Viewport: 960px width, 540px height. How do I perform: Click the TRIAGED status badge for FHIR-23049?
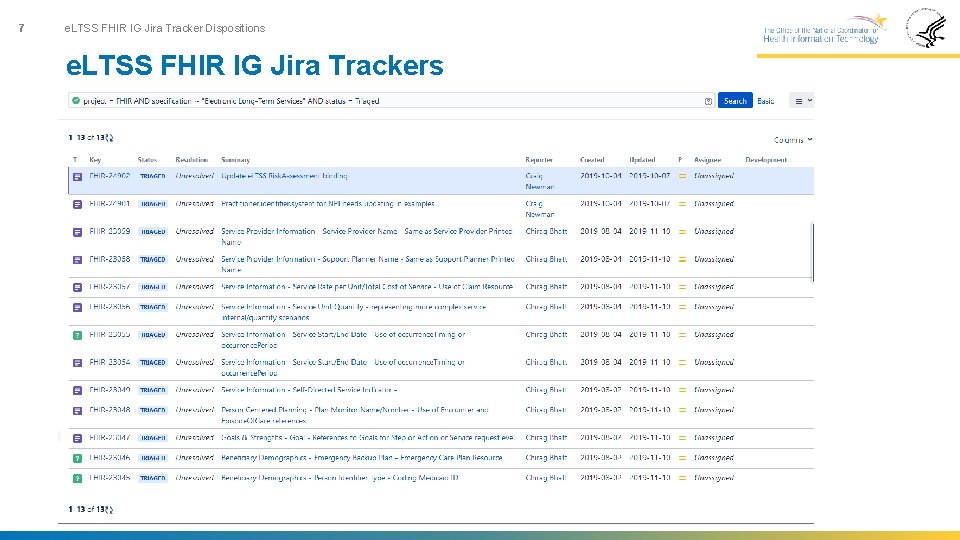[x=152, y=390]
